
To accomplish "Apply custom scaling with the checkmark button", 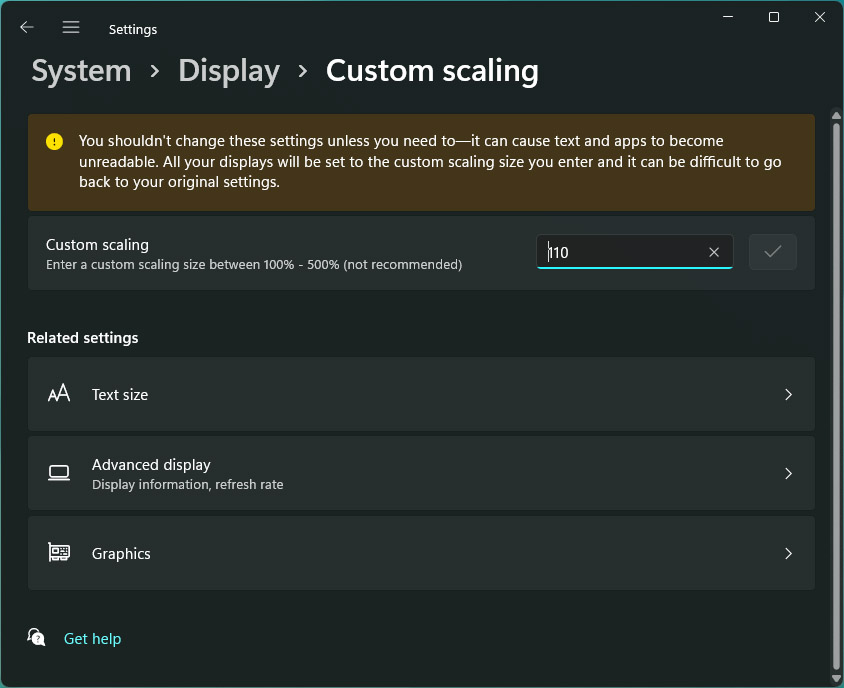I will [x=772, y=252].
